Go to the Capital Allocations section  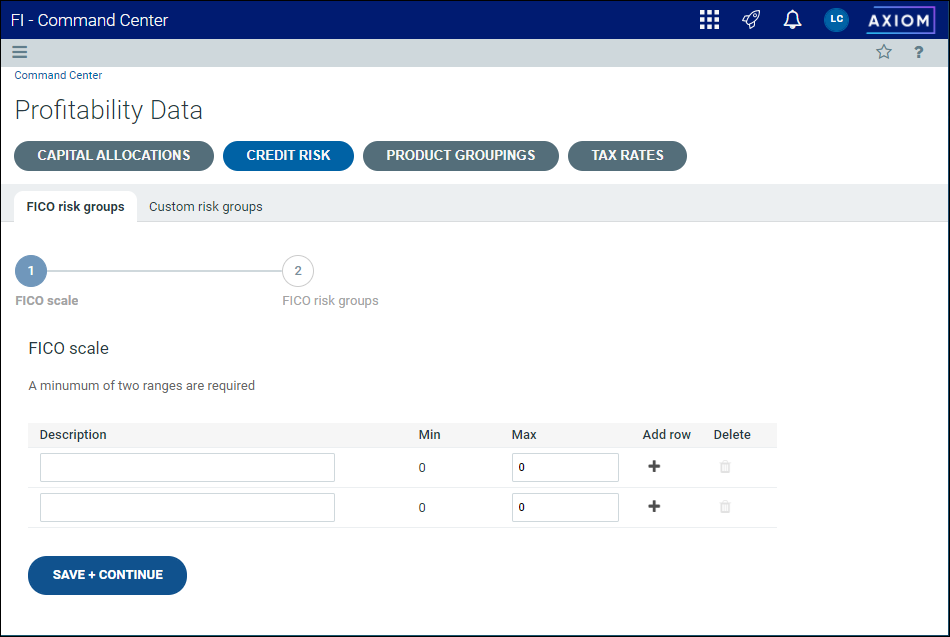(114, 156)
